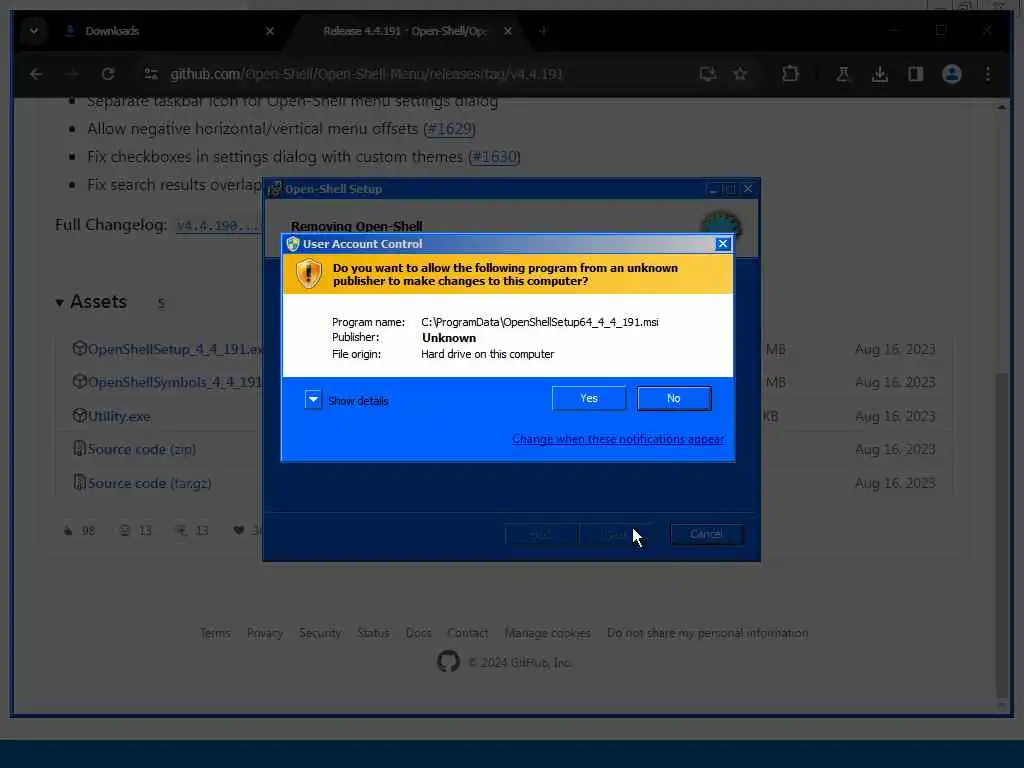1024x768 pixels.
Task: Collapse the Assets section triangle
Action: pyautogui.click(x=59, y=302)
